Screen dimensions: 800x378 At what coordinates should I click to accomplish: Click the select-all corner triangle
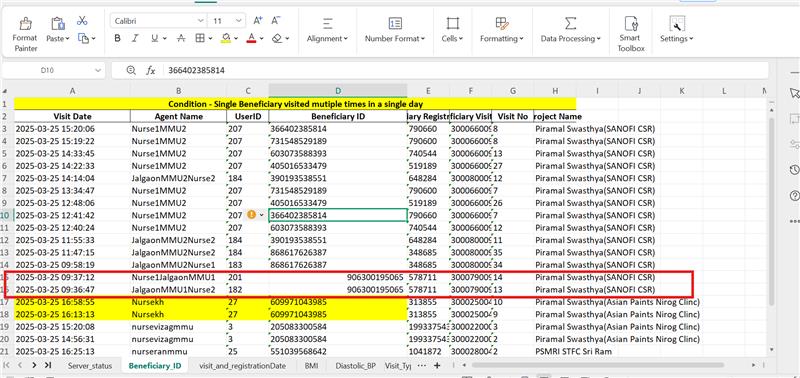[x=5, y=91]
